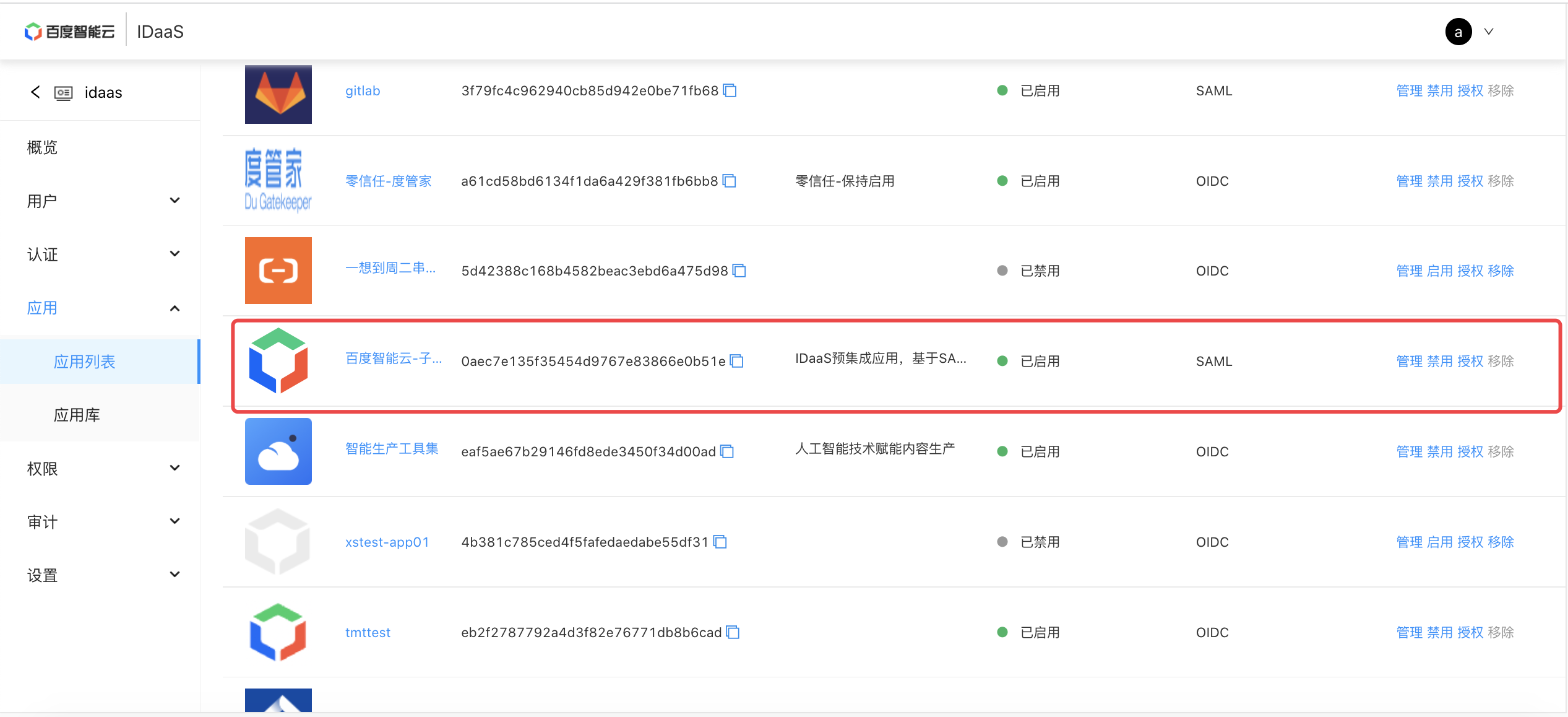The image size is (1568, 717).
Task: Click 移除 for the 一想到周二串 row
Action: point(1501,271)
